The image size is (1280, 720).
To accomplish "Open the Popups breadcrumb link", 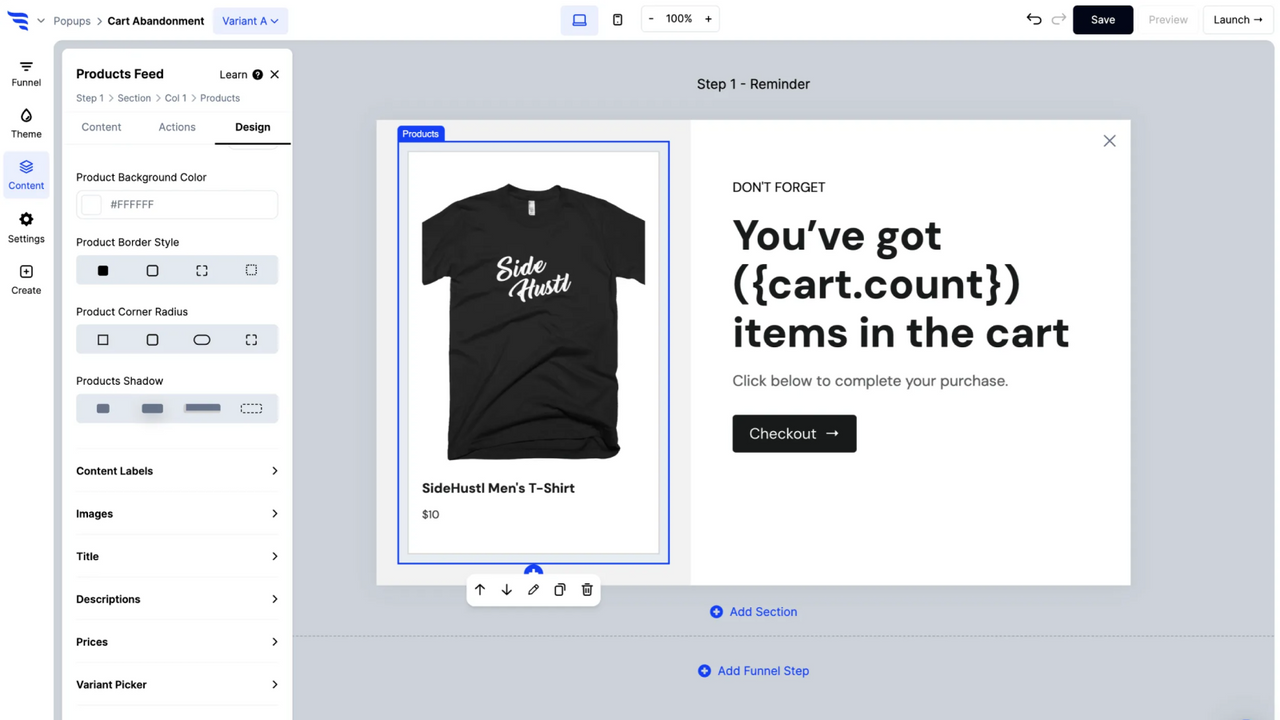I will click(x=71, y=20).
